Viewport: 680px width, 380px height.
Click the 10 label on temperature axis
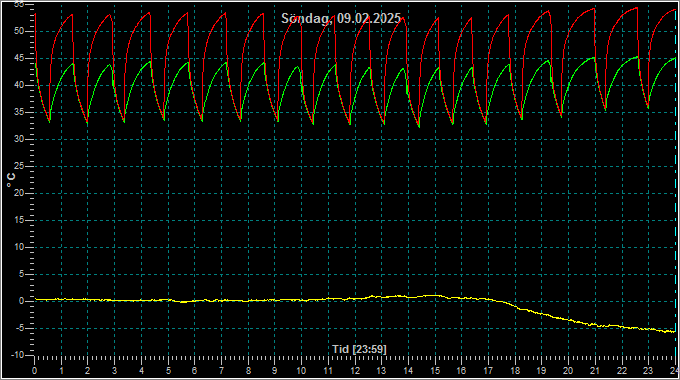tap(19, 247)
